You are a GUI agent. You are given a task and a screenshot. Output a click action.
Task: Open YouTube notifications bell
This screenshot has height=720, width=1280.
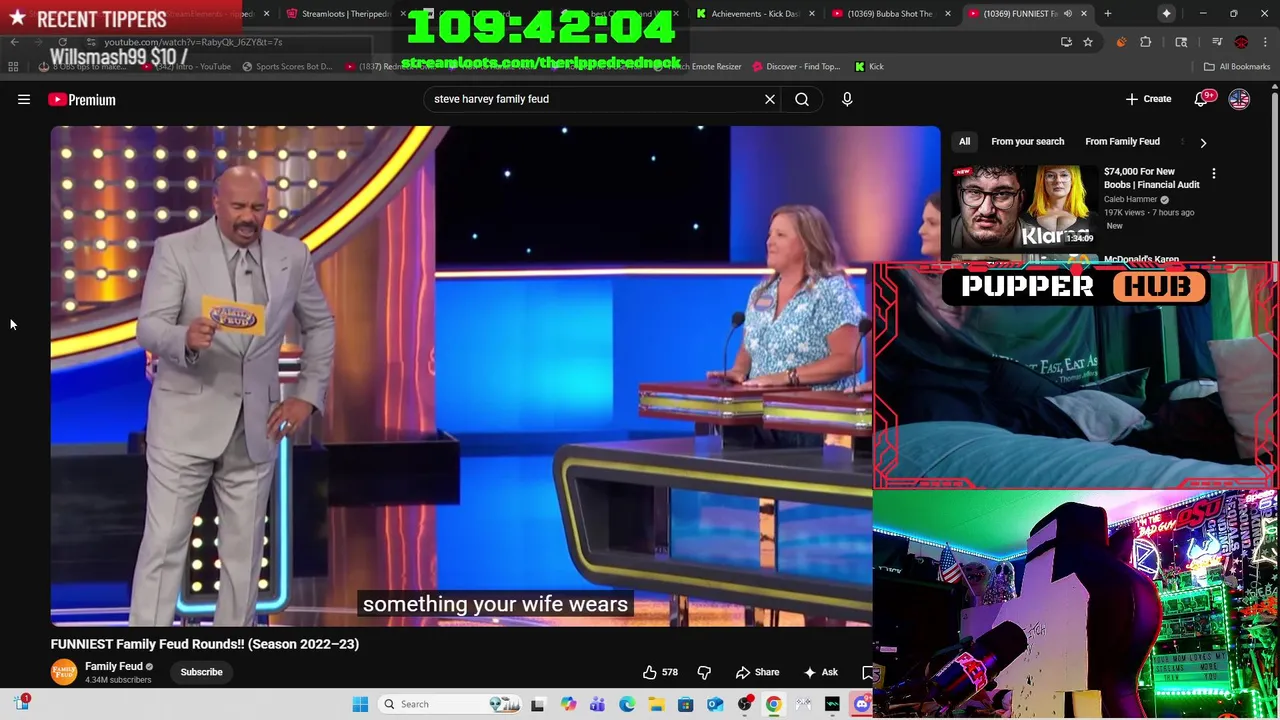click(1201, 99)
